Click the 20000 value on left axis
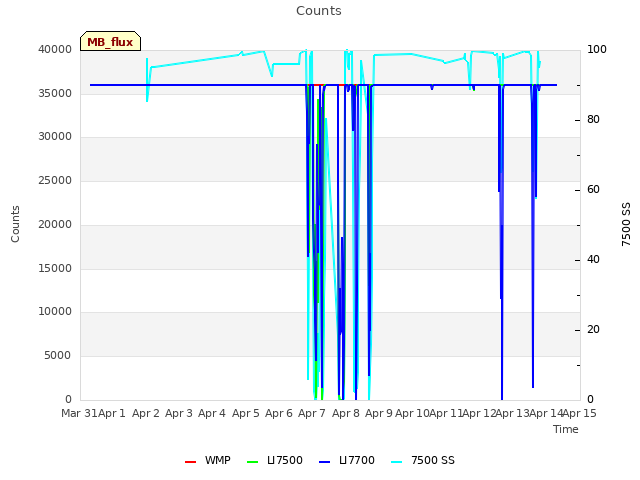 coord(55,225)
